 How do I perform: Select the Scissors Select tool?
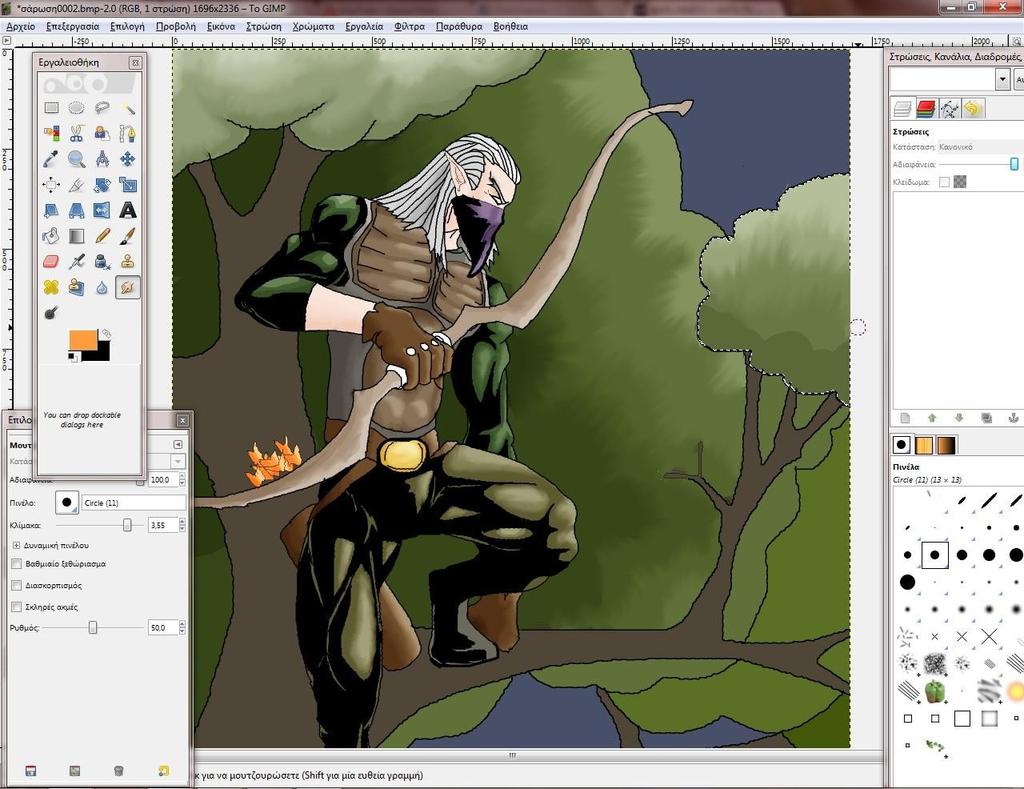coord(76,133)
